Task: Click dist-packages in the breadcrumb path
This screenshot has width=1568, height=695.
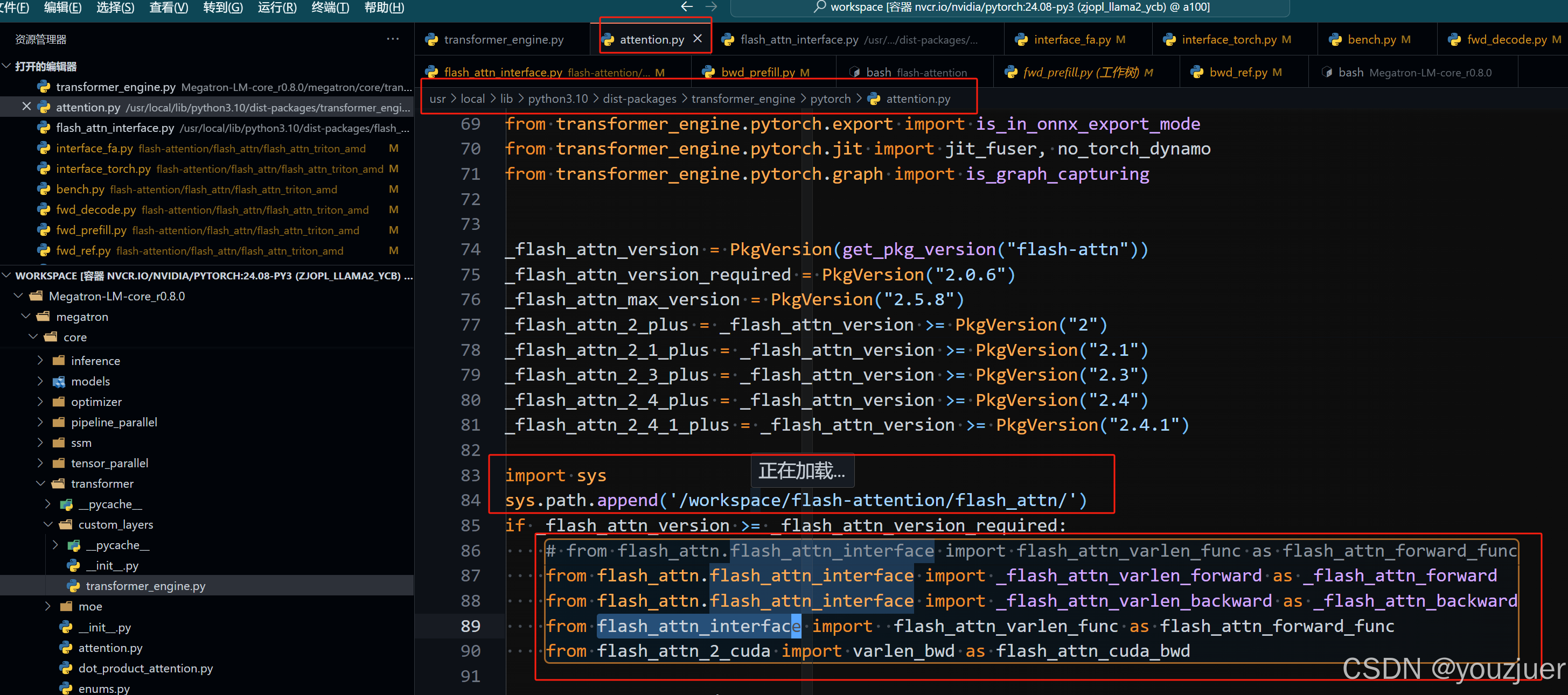Action: pos(639,99)
